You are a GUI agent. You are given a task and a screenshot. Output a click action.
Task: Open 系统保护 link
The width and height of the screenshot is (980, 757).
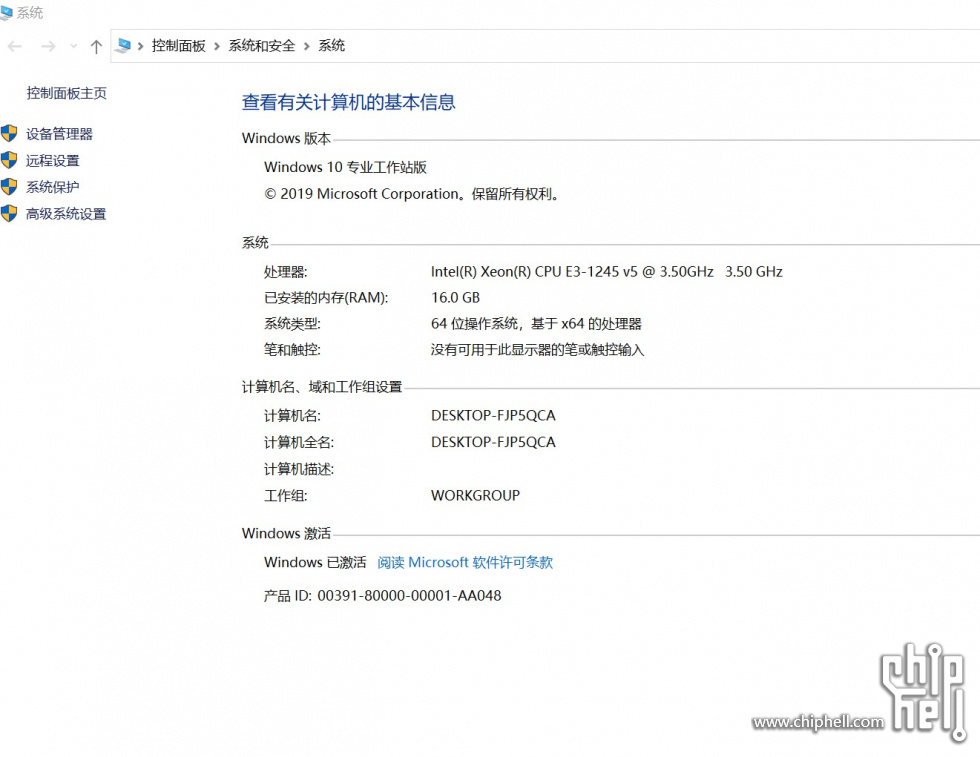(x=52, y=187)
